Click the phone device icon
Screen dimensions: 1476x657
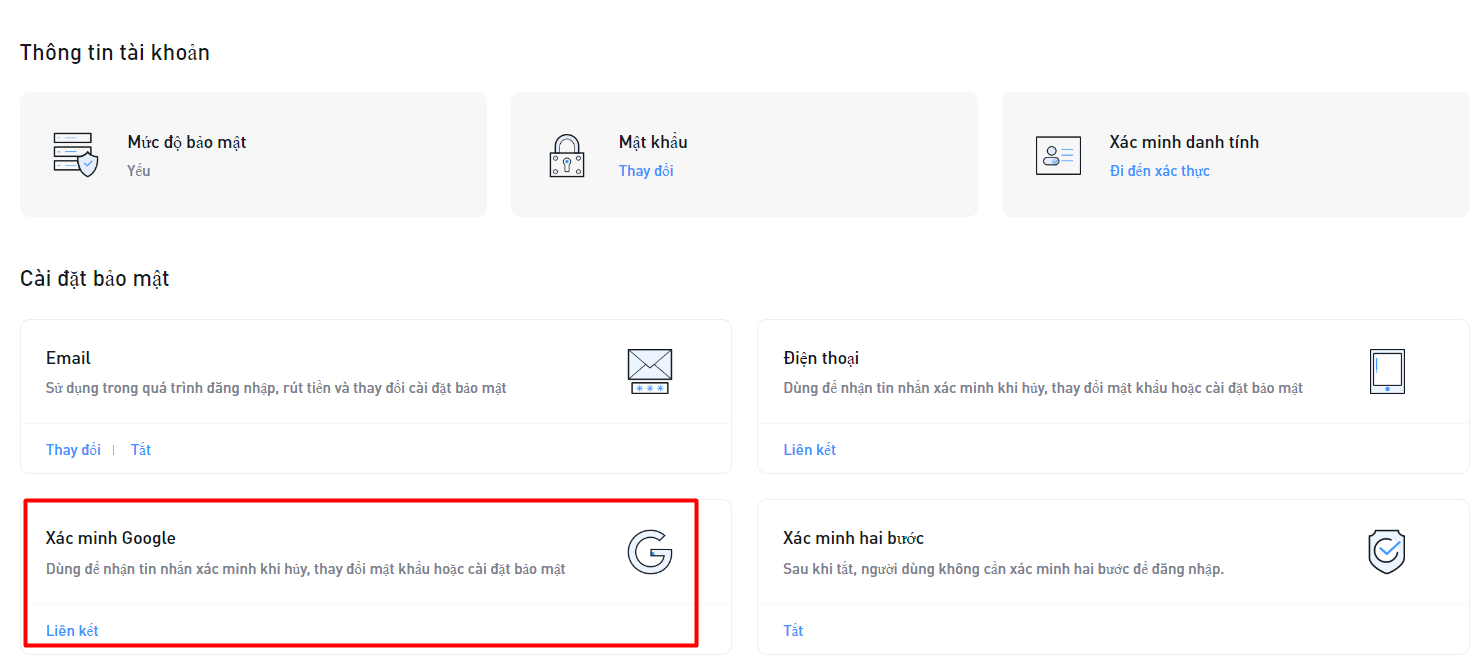coord(1387,371)
